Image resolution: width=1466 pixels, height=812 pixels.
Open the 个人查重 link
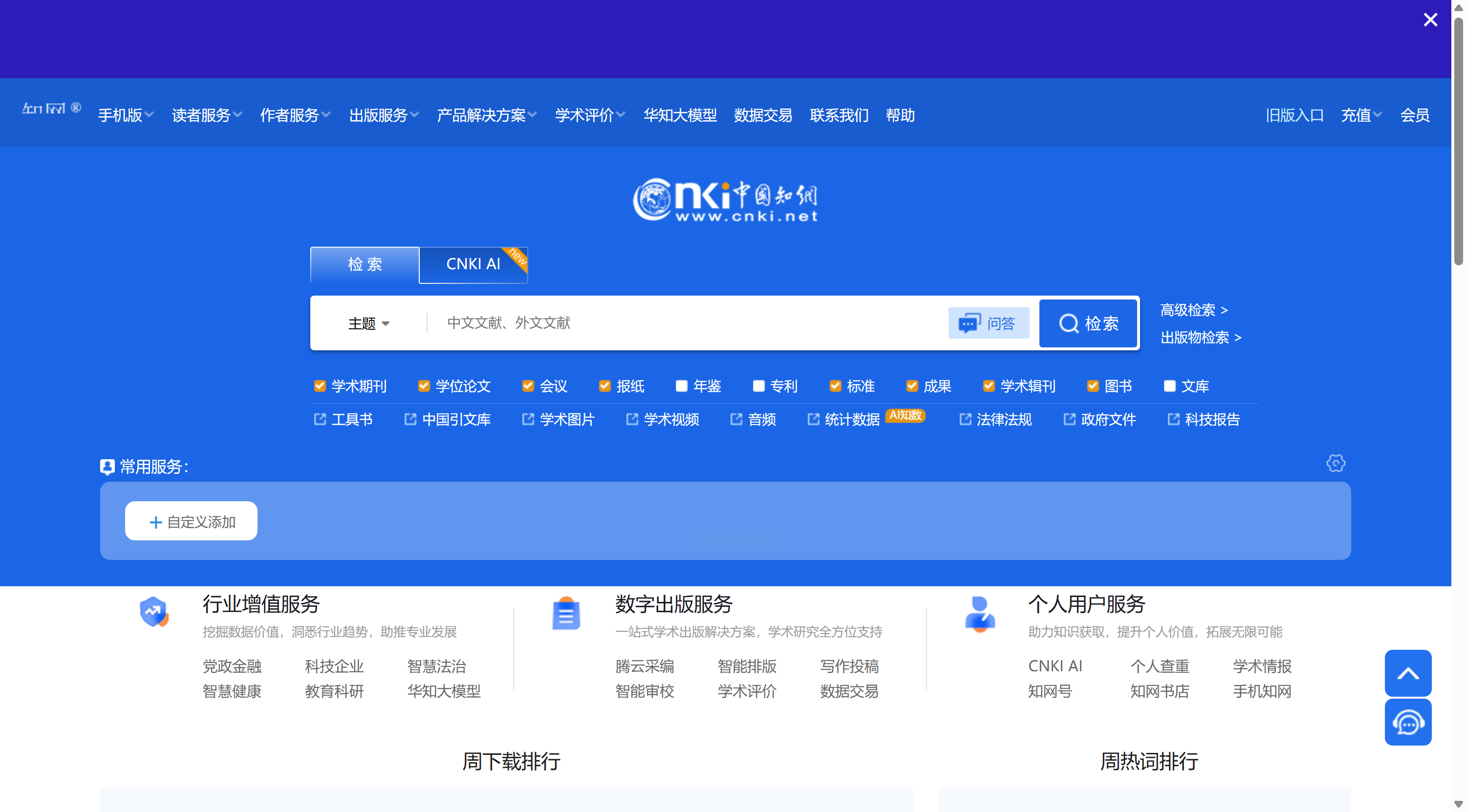tap(1160, 666)
